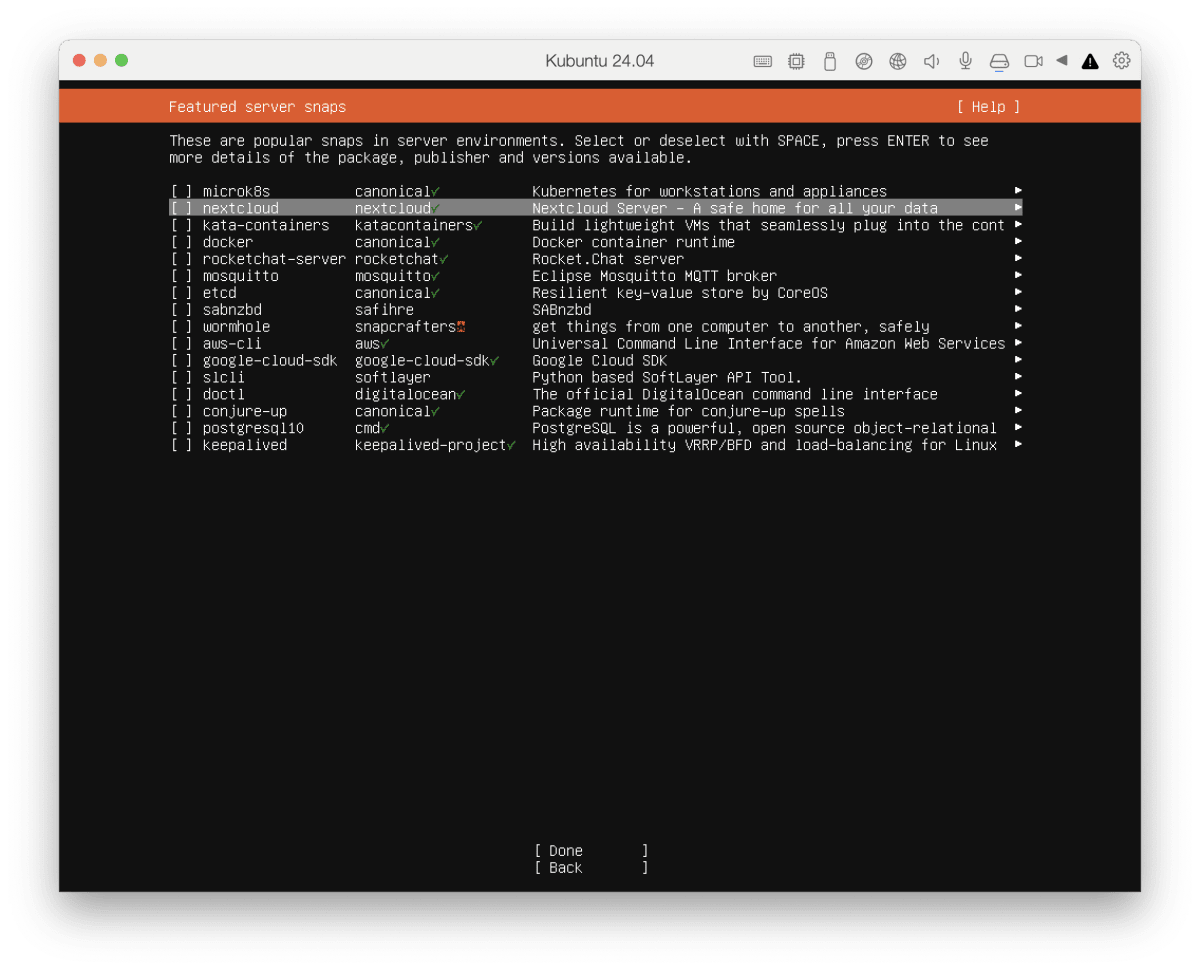Open details arrow on docker row
Screen dimensions: 1200x970
coord(1018,241)
